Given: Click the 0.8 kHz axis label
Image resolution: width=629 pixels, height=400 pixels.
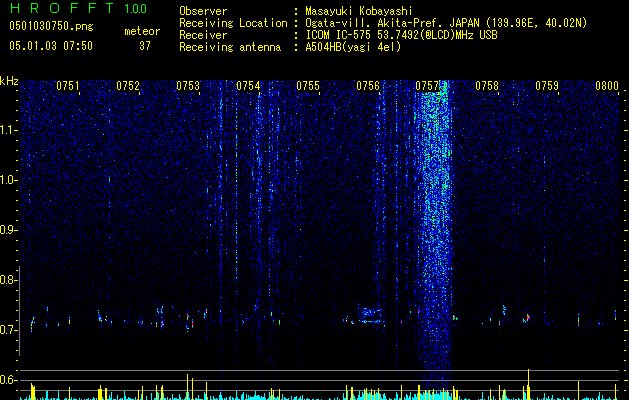Looking at the screenshot, I should coord(8,280).
